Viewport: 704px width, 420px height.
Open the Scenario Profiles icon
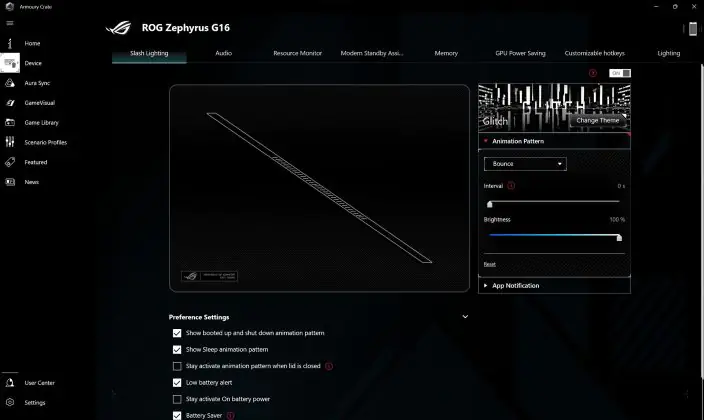pos(10,142)
